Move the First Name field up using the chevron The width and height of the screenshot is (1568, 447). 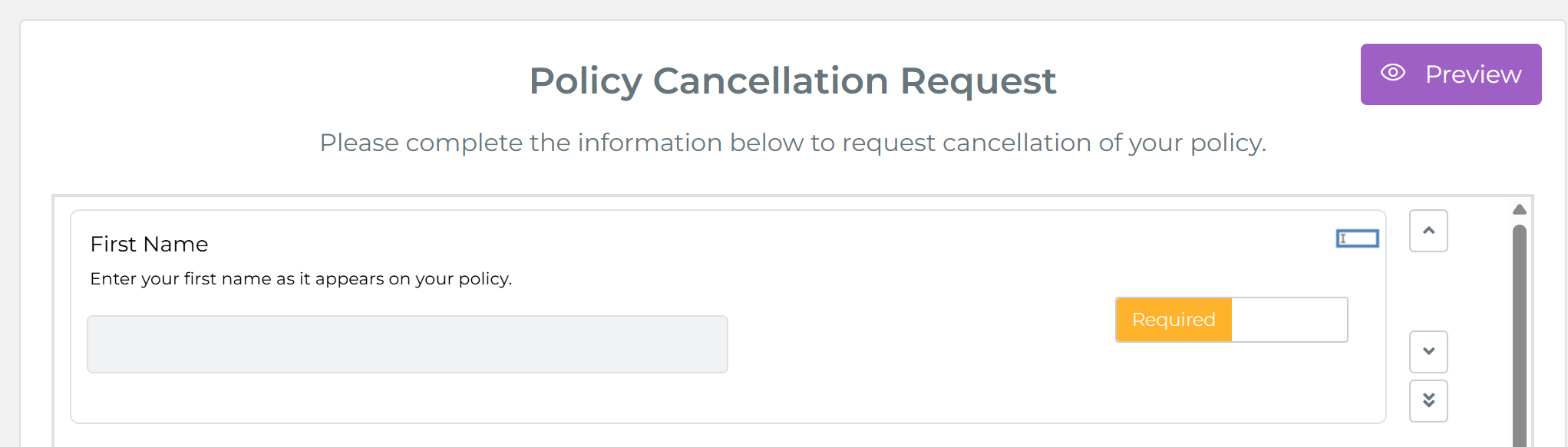tap(1428, 230)
